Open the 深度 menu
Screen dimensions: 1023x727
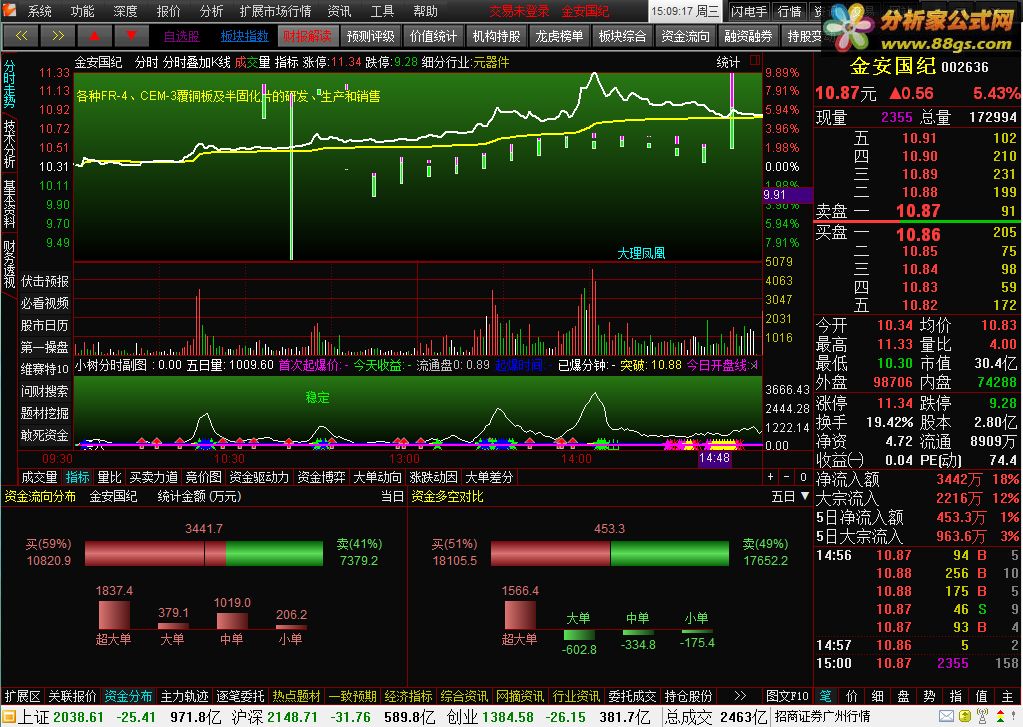click(125, 11)
